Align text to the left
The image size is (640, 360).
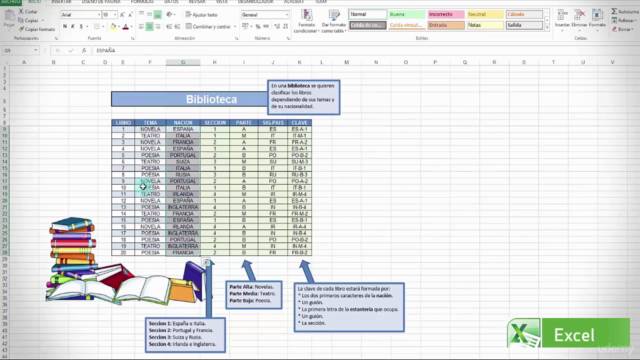click(x=141, y=27)
